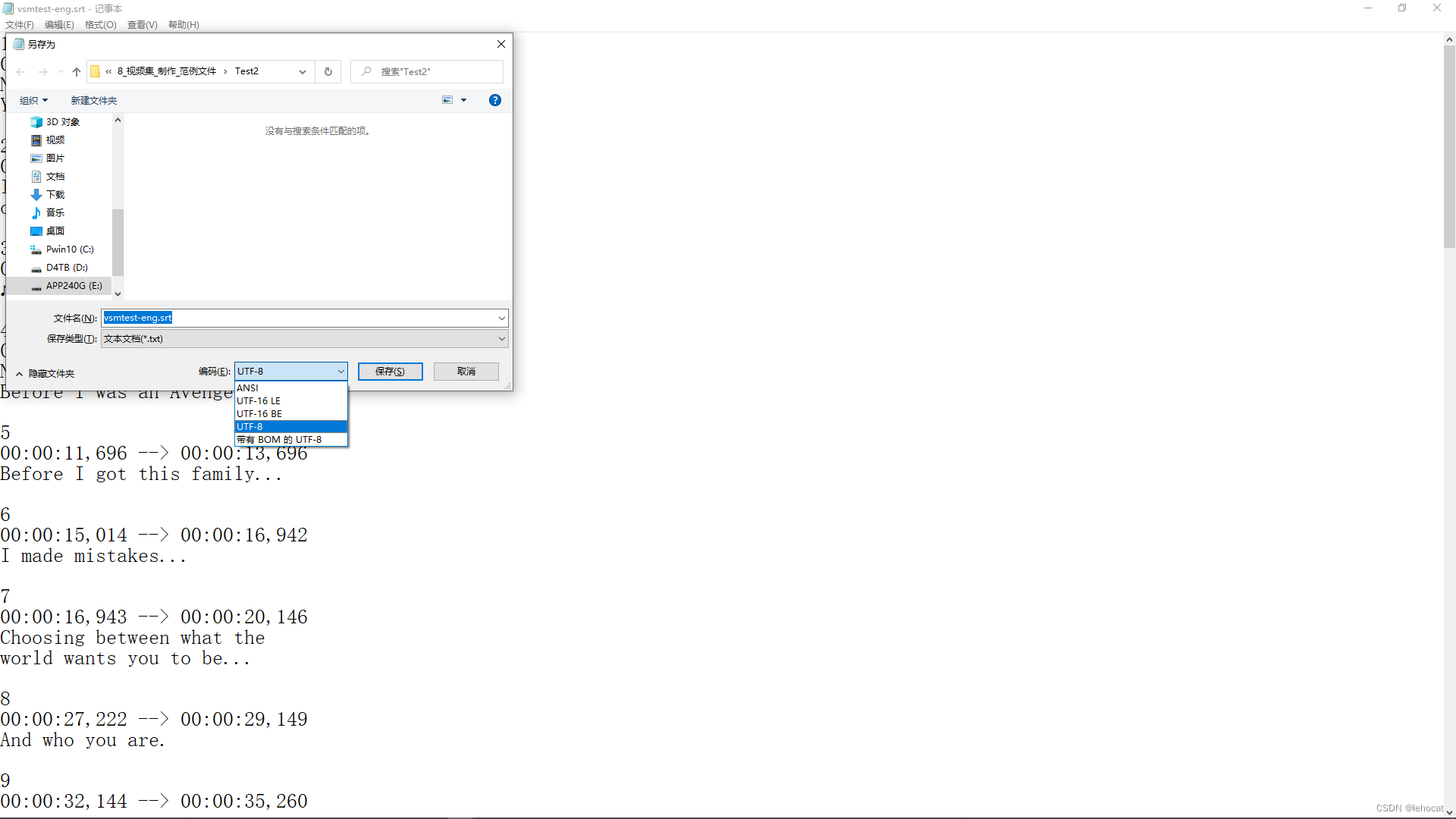Click the up-directory arrow icon

[x=77, y=72]
